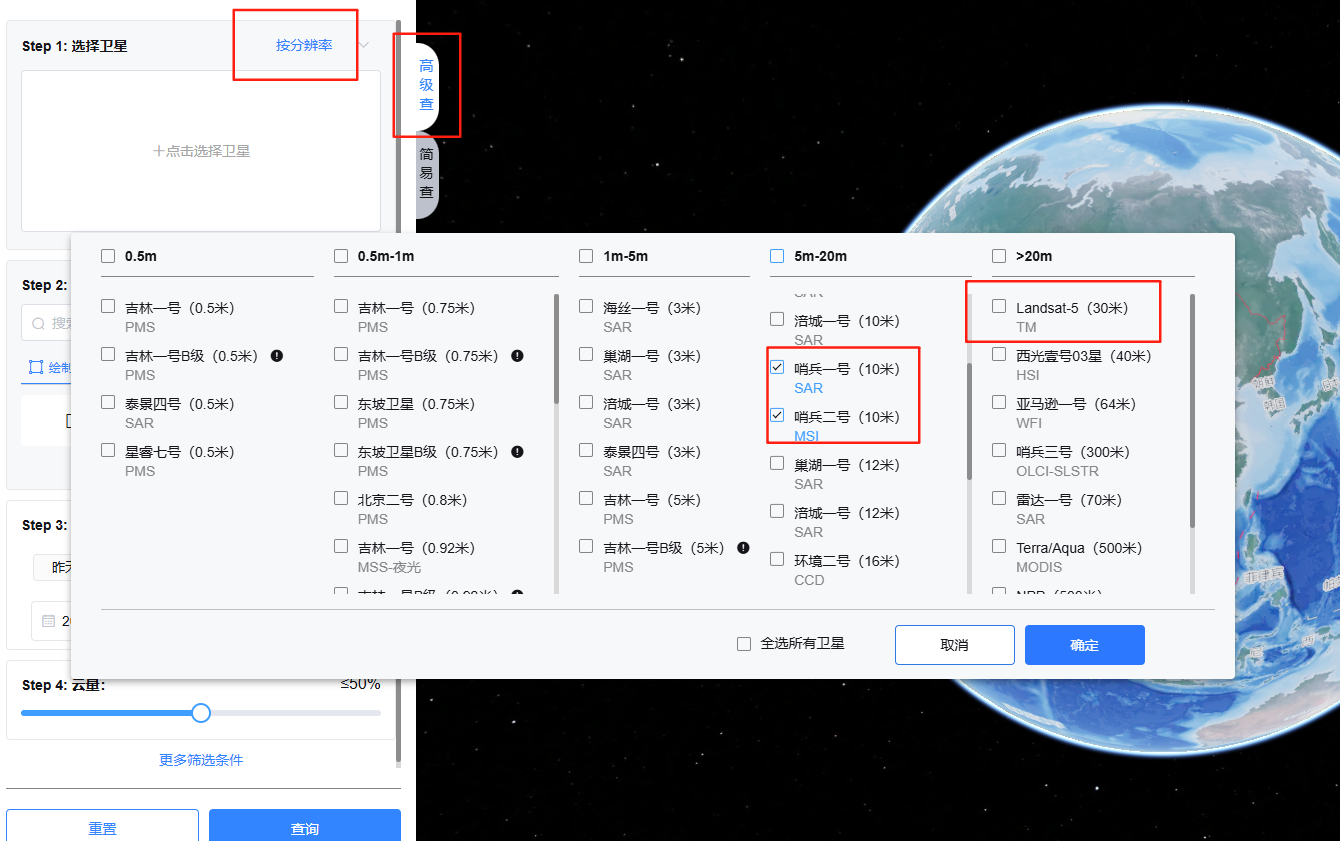Click the 确定 confirm button
1340x841 pixels.
coord(1084,645)
